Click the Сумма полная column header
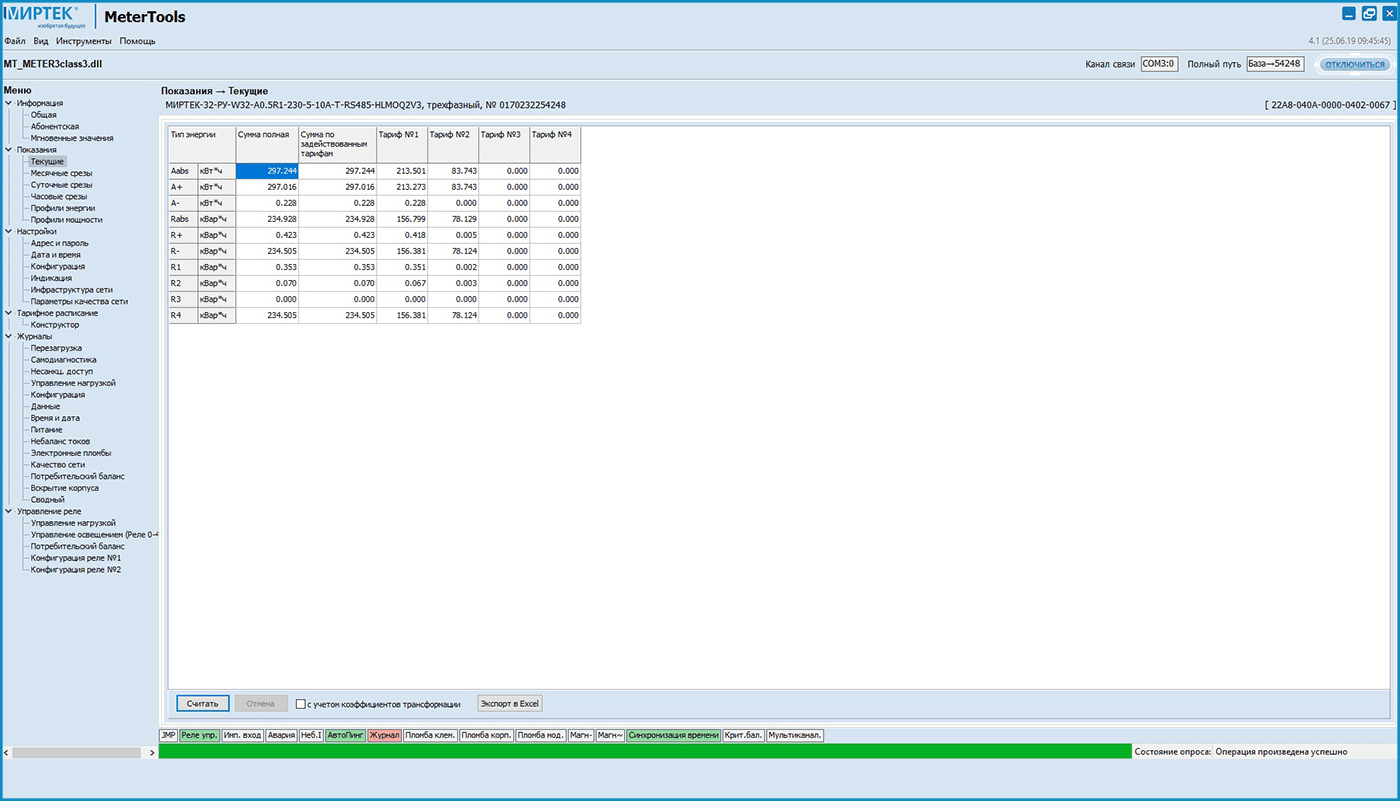 267,145
